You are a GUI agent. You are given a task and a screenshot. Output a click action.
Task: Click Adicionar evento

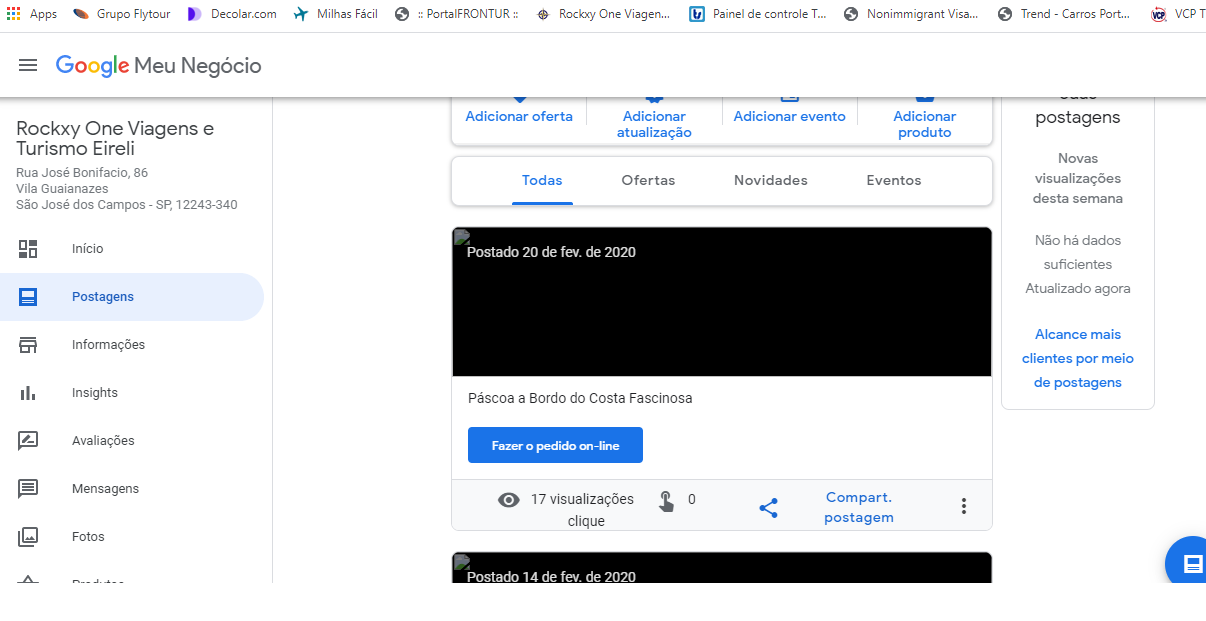(789, 116)
